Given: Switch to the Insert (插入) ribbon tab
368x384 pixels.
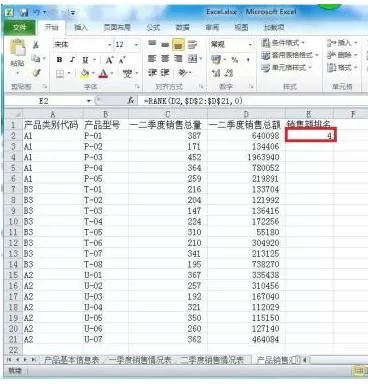Looking at the screenshot, I should coord(80,27).
